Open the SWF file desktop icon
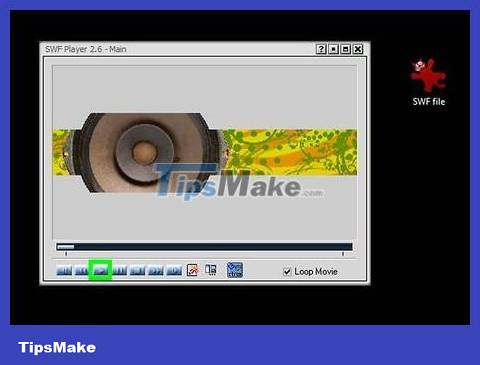 (x=428, y=82)
